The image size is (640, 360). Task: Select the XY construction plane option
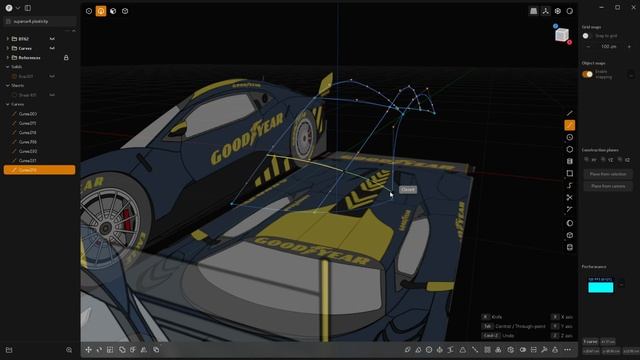(x=590, y=160)
